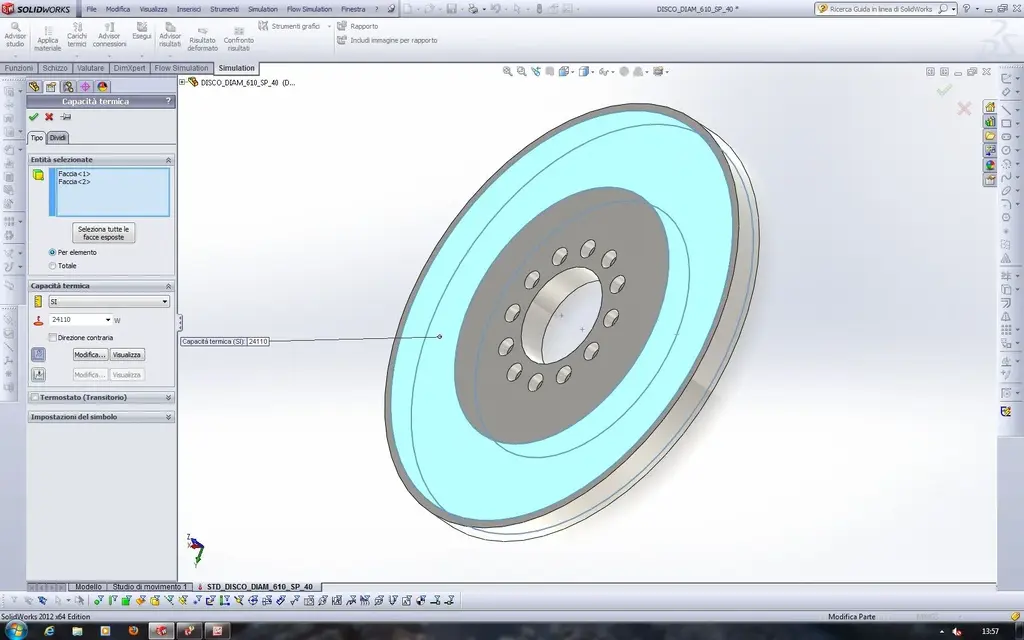Expand the DISCO_DIAM_610_SP_40 tree node
The image size is (1024, 640).
click(x=182, y=83)
